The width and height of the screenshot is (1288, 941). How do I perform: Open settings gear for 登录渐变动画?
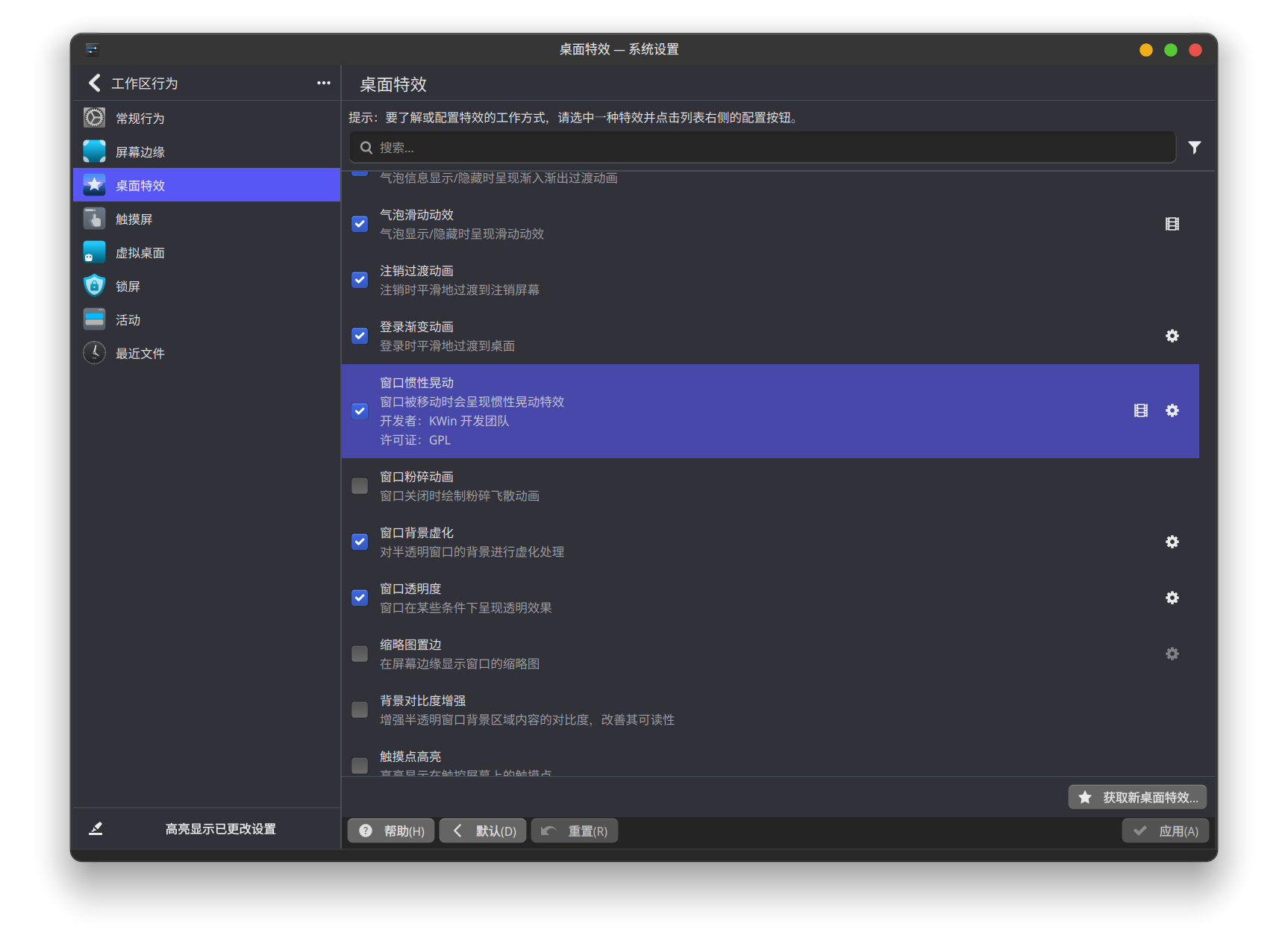(x=1172, y=336)
